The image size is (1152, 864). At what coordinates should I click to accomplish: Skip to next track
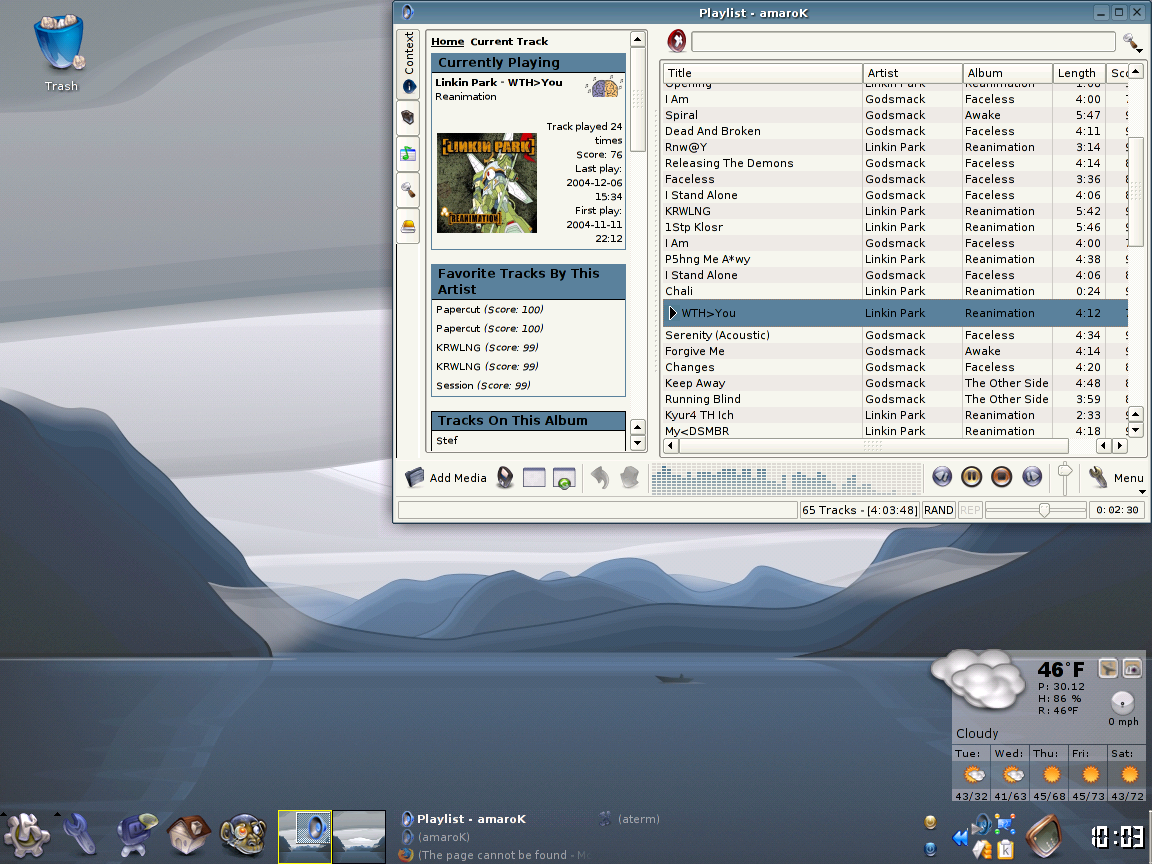point(1032,477)
